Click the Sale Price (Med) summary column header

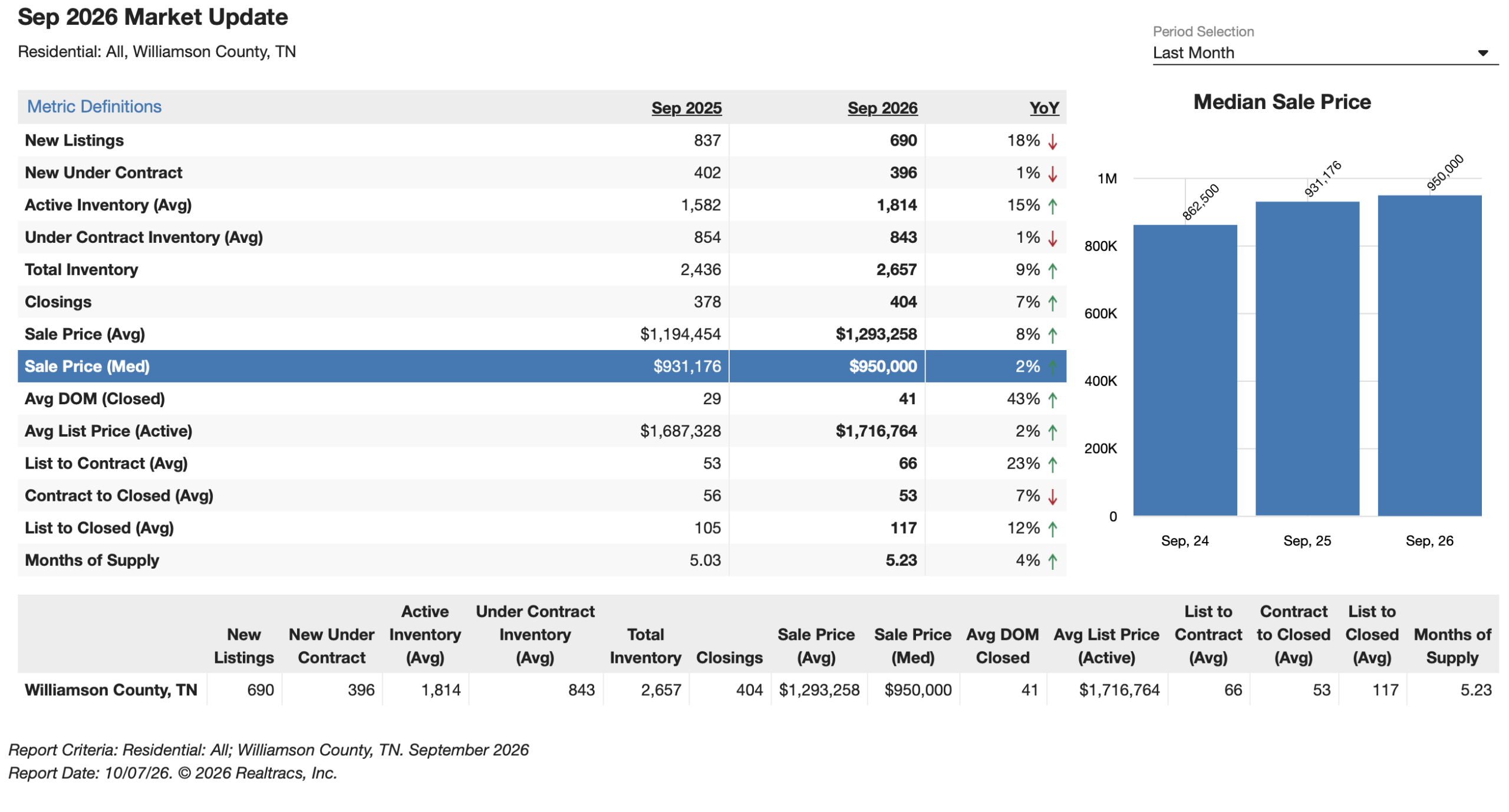(912, 646)
